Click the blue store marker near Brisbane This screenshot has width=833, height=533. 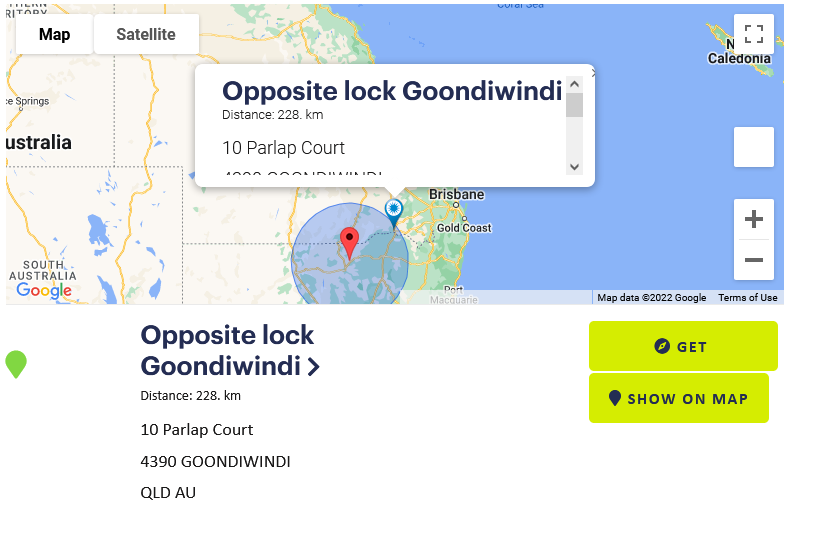point(393,210)
